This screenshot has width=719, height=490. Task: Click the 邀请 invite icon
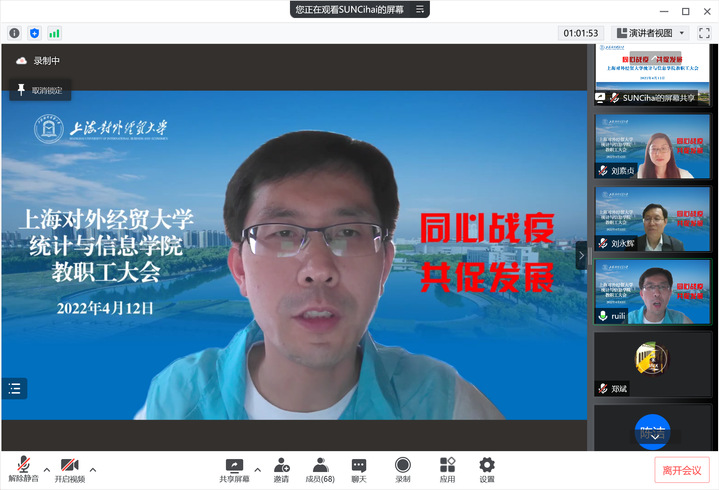[x=282, y=469]
